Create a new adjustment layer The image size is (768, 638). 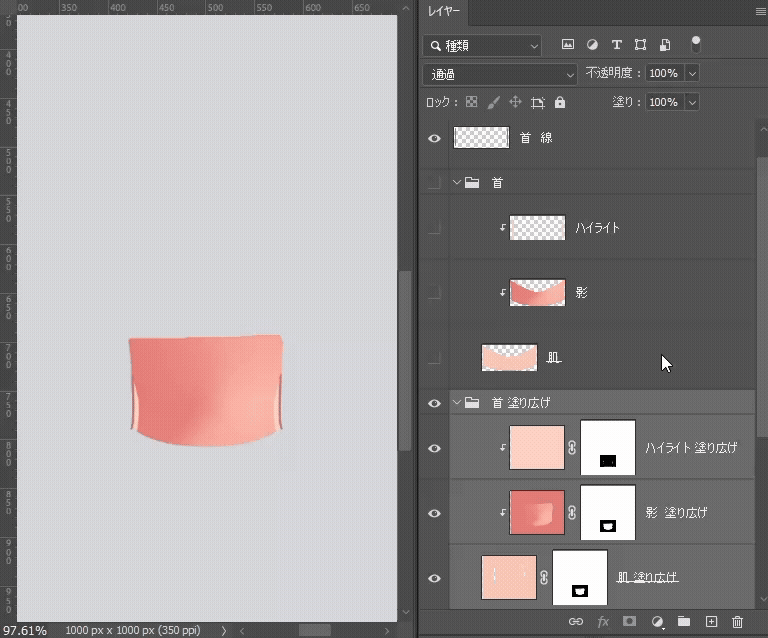657,621
